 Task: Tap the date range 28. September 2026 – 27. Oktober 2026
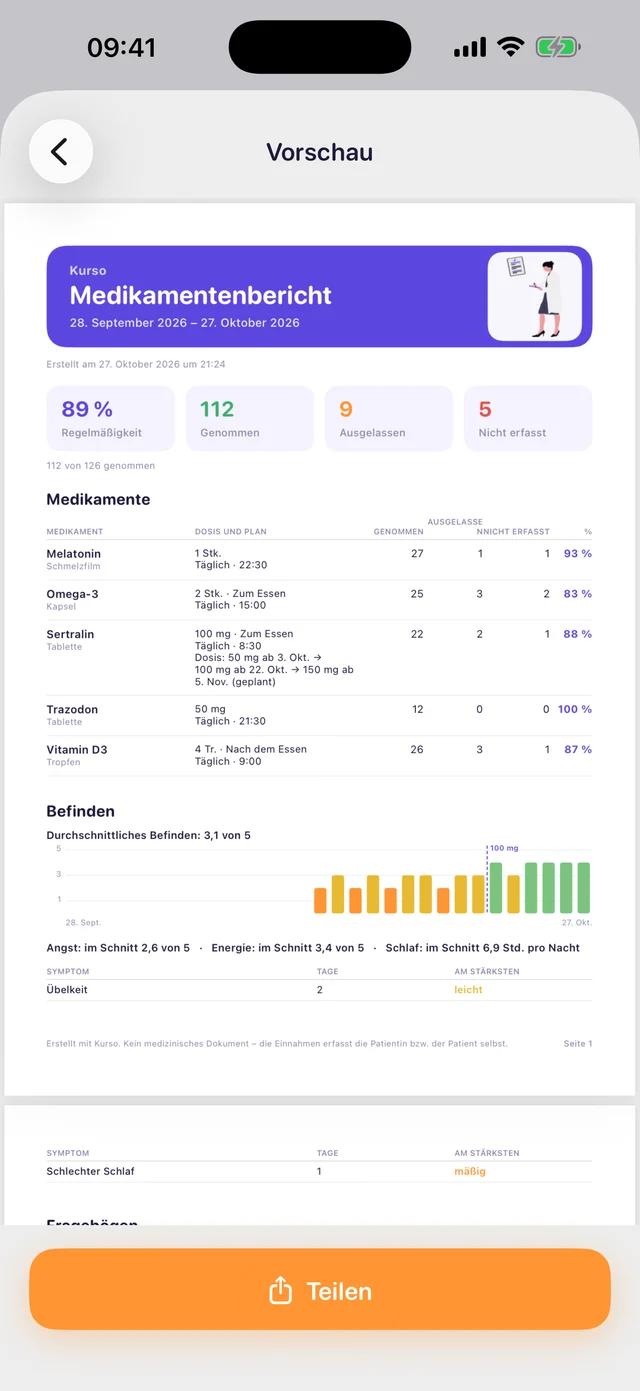[184, 323]
